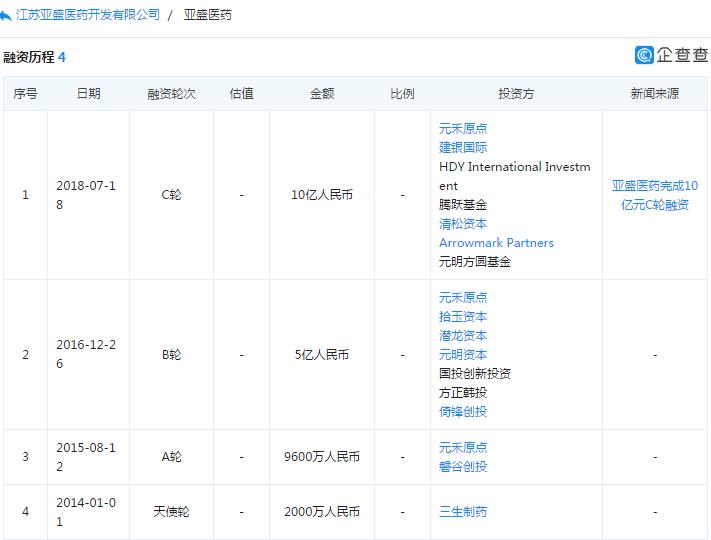
Task: Open 三生制药 investor link
Action: [463, 512]
